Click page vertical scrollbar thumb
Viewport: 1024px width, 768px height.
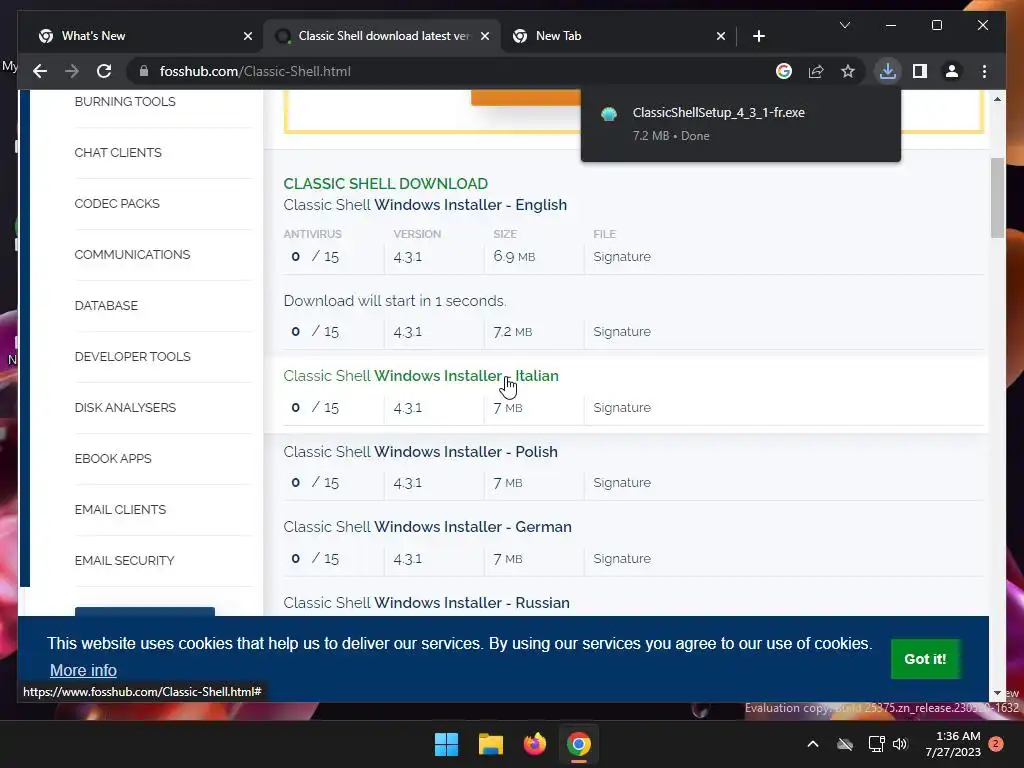pyautogui.click(x=997, y=198)
